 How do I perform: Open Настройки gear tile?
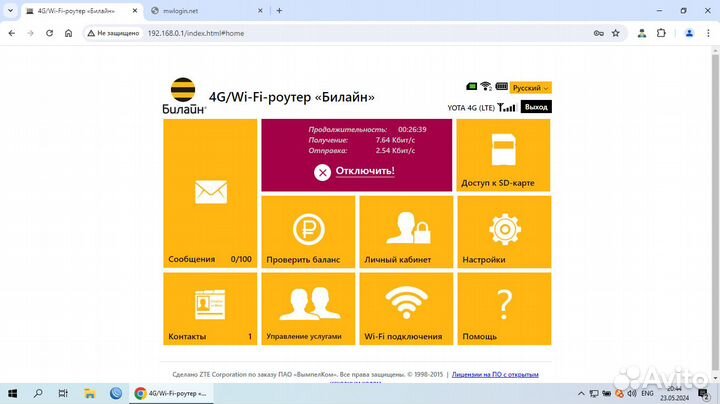pos(504,232)
